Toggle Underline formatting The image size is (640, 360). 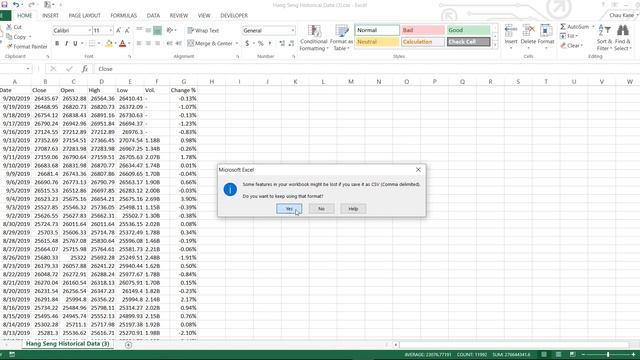75,43
